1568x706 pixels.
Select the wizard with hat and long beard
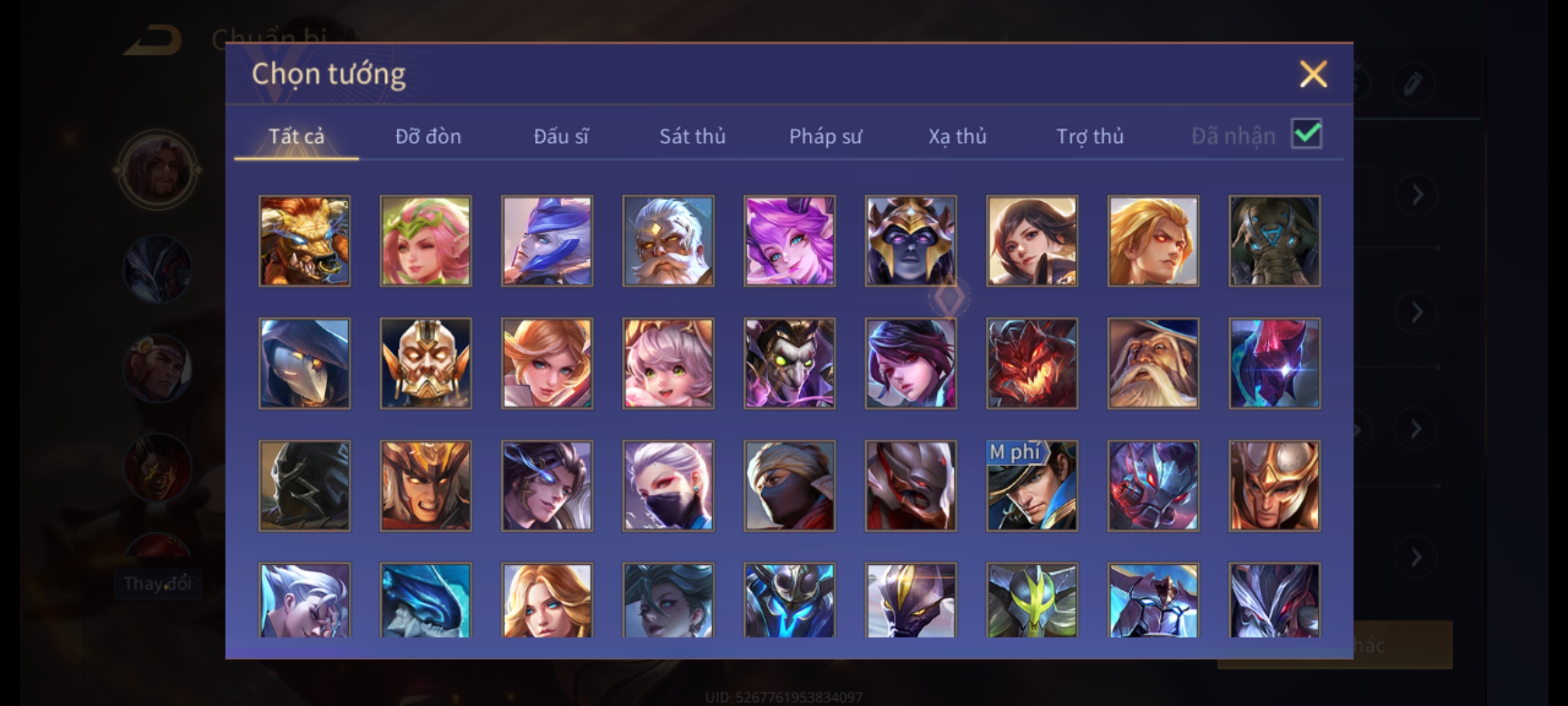(x=1153, y=363)
